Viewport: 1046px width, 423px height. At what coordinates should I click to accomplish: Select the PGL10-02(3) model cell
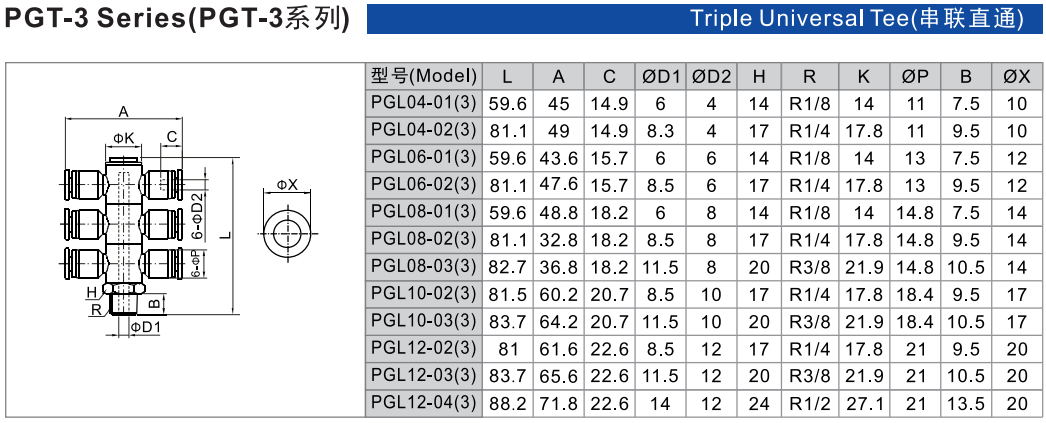[x=424, y=294]
